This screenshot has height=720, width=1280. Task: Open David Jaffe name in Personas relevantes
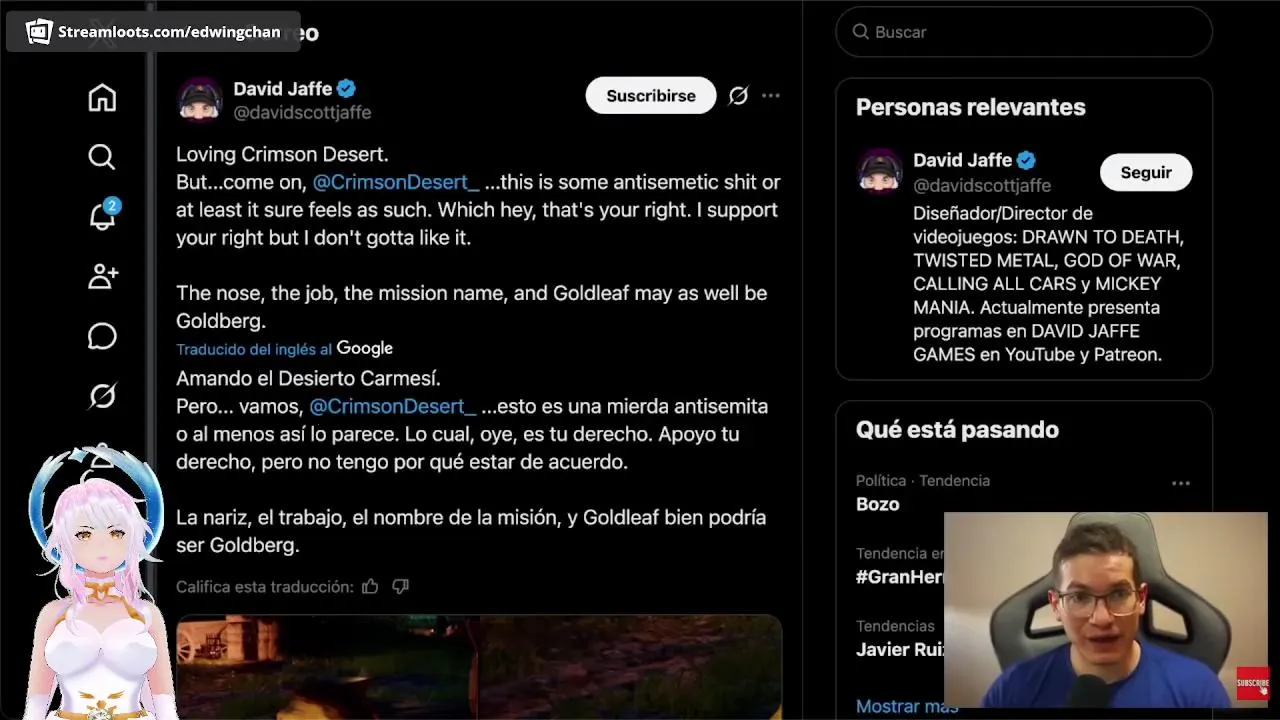point(962,160)
